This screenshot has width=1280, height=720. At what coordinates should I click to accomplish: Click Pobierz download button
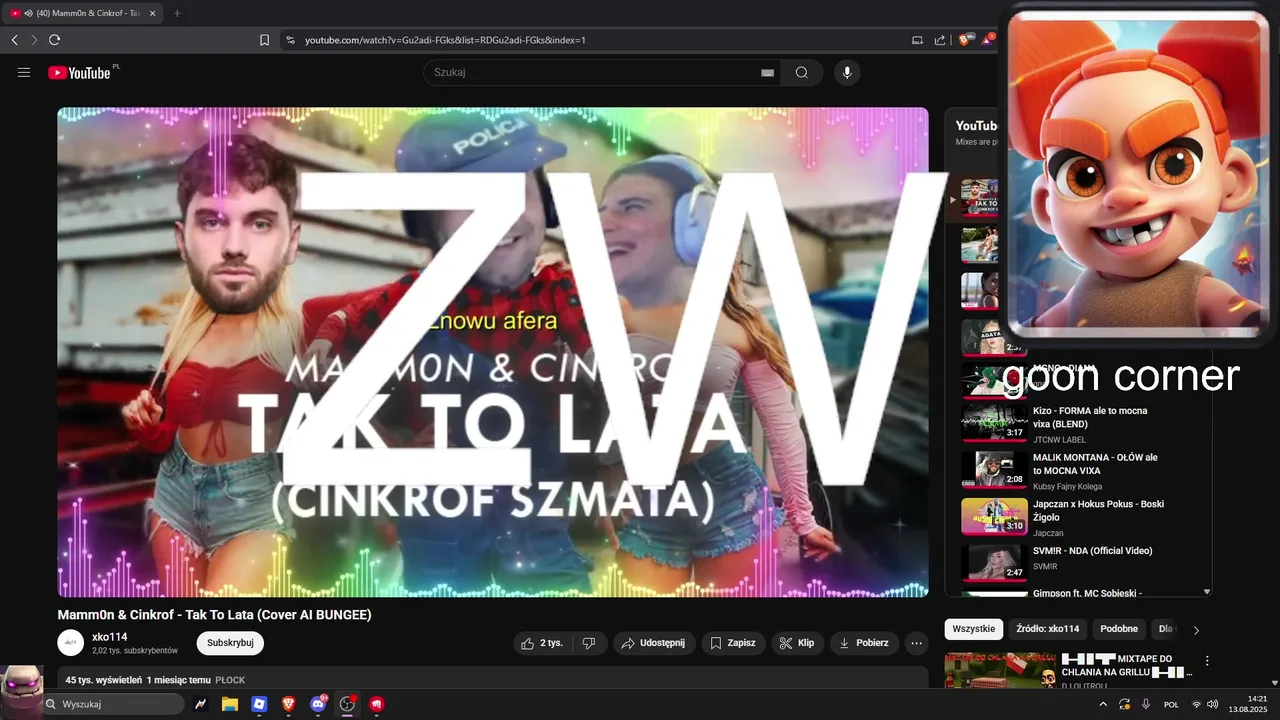(x=864, y=643)
